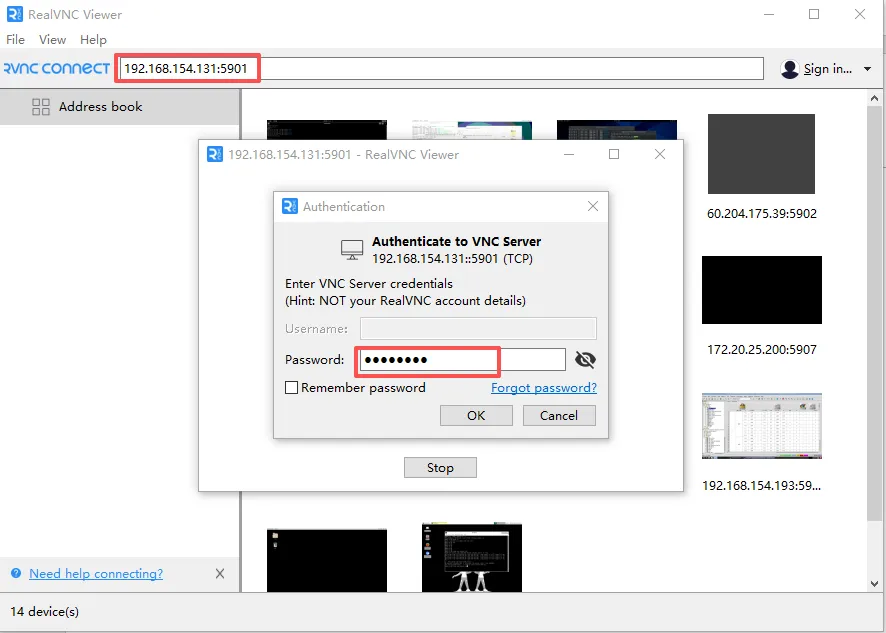Image resolution: width=886 pixels, height=633 pixels.
Task: Select Address book in the sidebar
Action: click(x=120, y=107)
